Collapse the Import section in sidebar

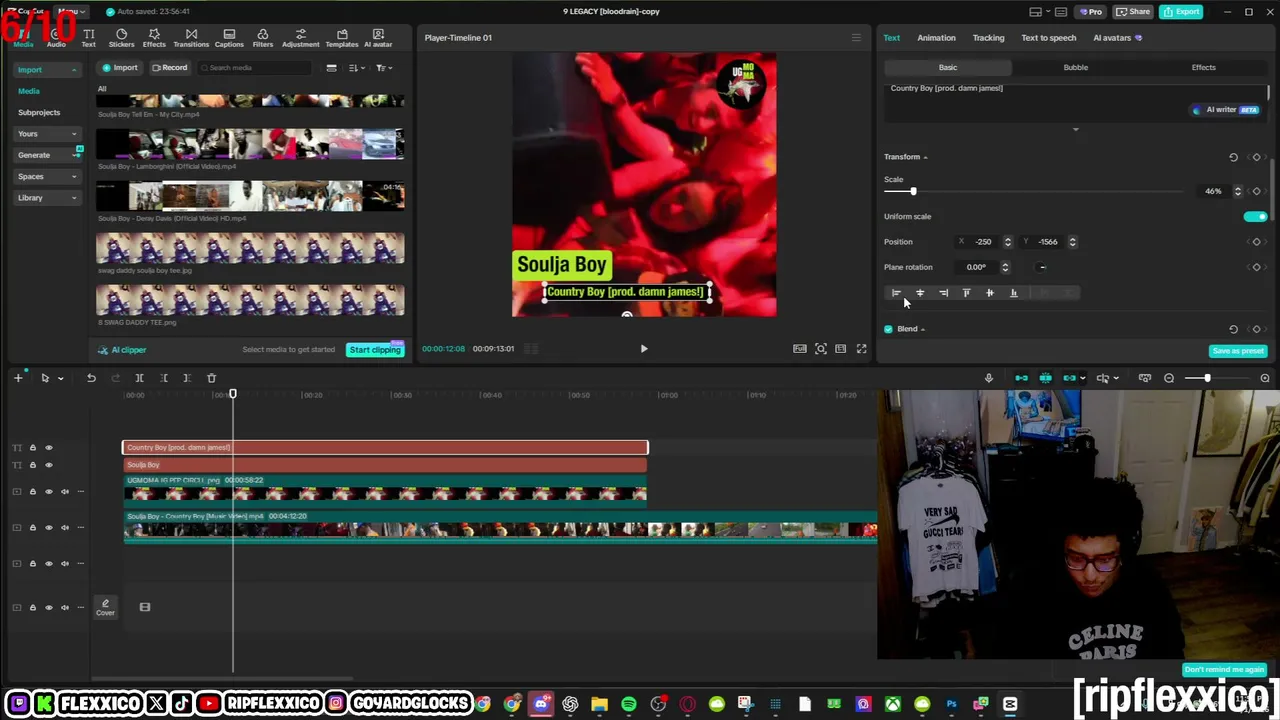click(47, 70)
